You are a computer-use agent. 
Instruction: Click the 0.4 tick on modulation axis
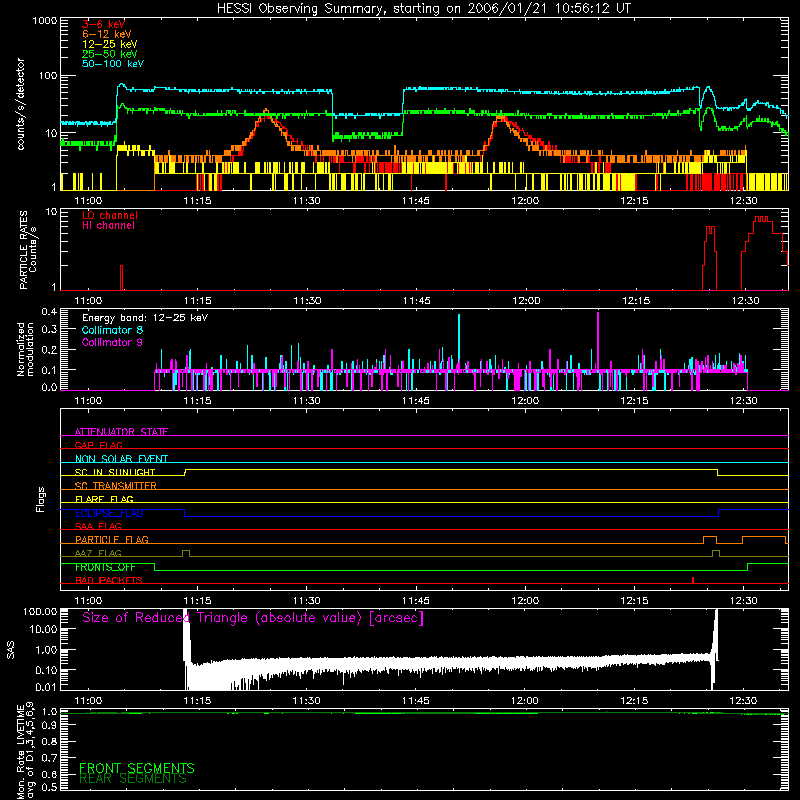49,312
